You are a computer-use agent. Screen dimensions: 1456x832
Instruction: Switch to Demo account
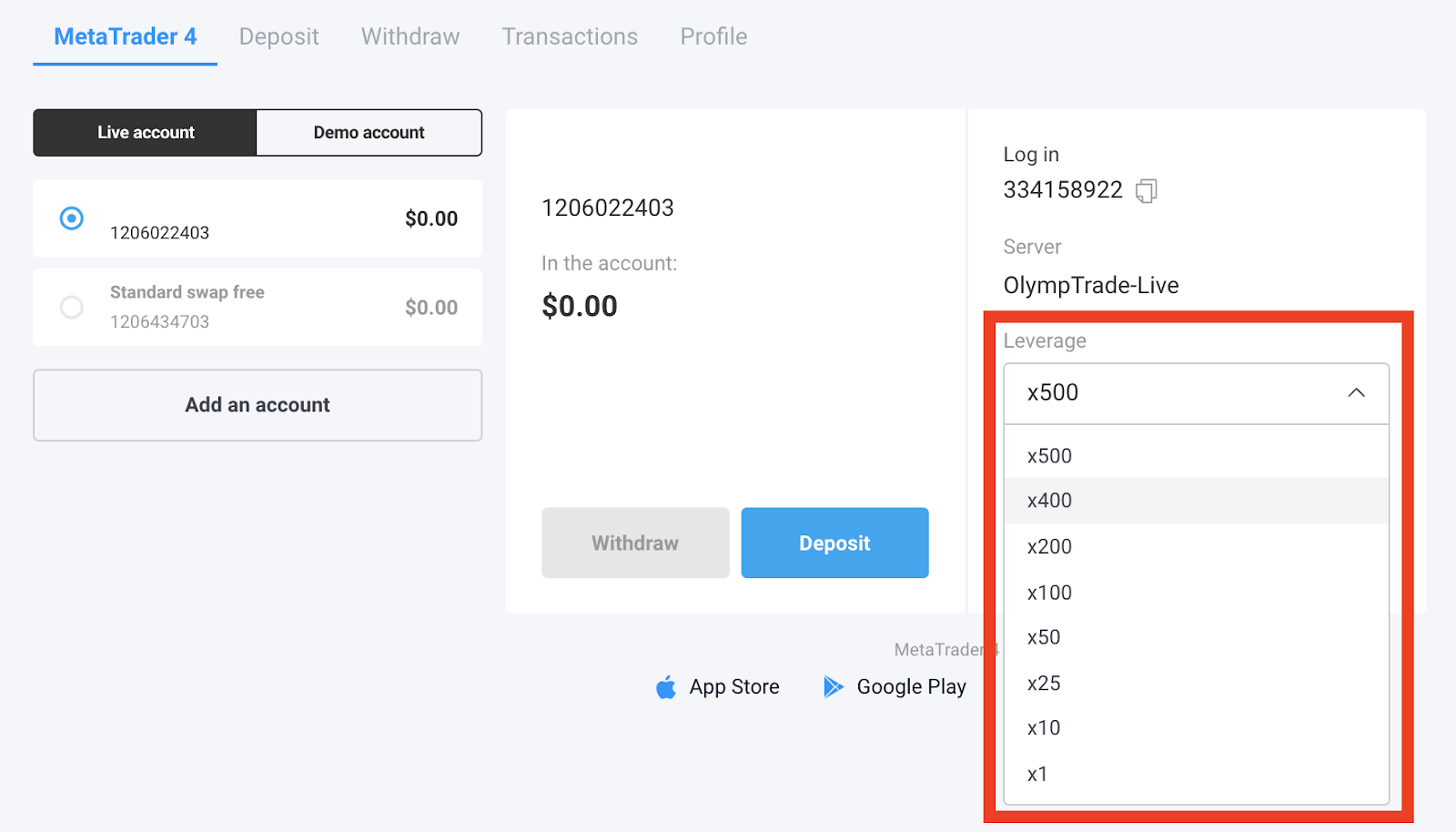point(369,133)
